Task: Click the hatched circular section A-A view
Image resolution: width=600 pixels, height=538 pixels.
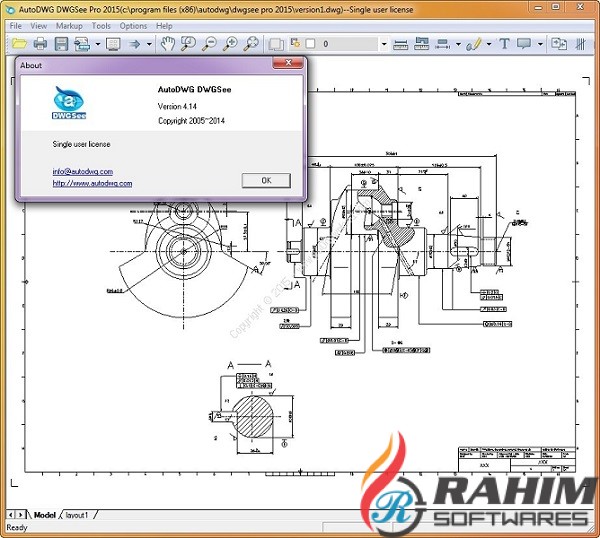Action: click(252, 416)
